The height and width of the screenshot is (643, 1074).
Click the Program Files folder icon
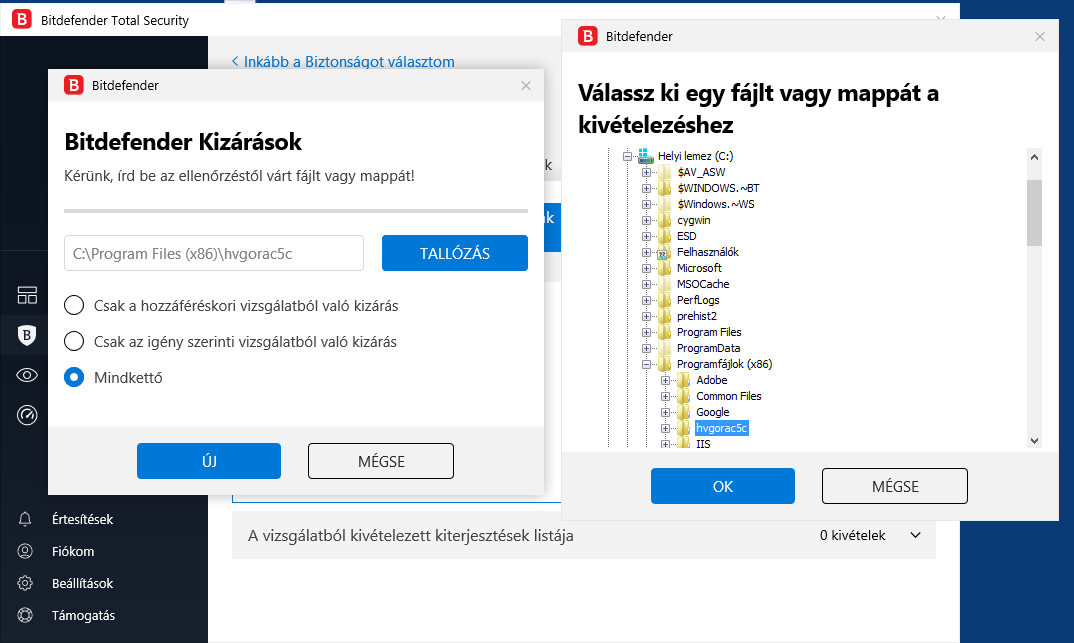coord(664,332)
